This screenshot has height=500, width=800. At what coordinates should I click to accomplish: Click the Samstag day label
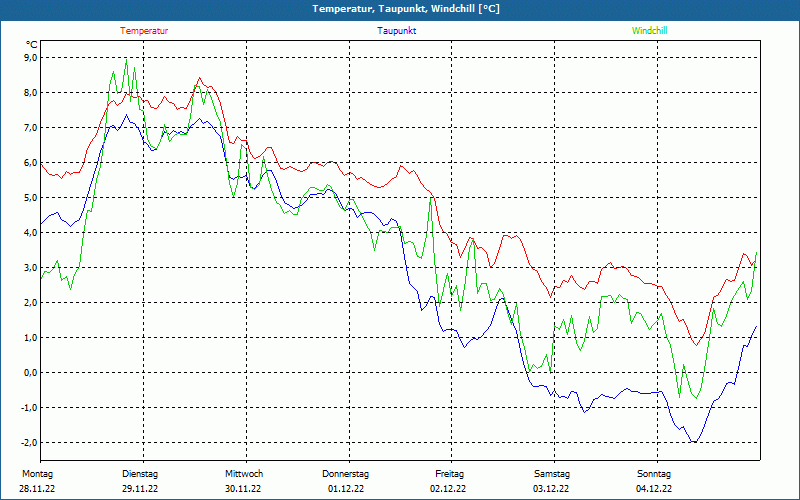pyautogui.click(x=552, y=474)
